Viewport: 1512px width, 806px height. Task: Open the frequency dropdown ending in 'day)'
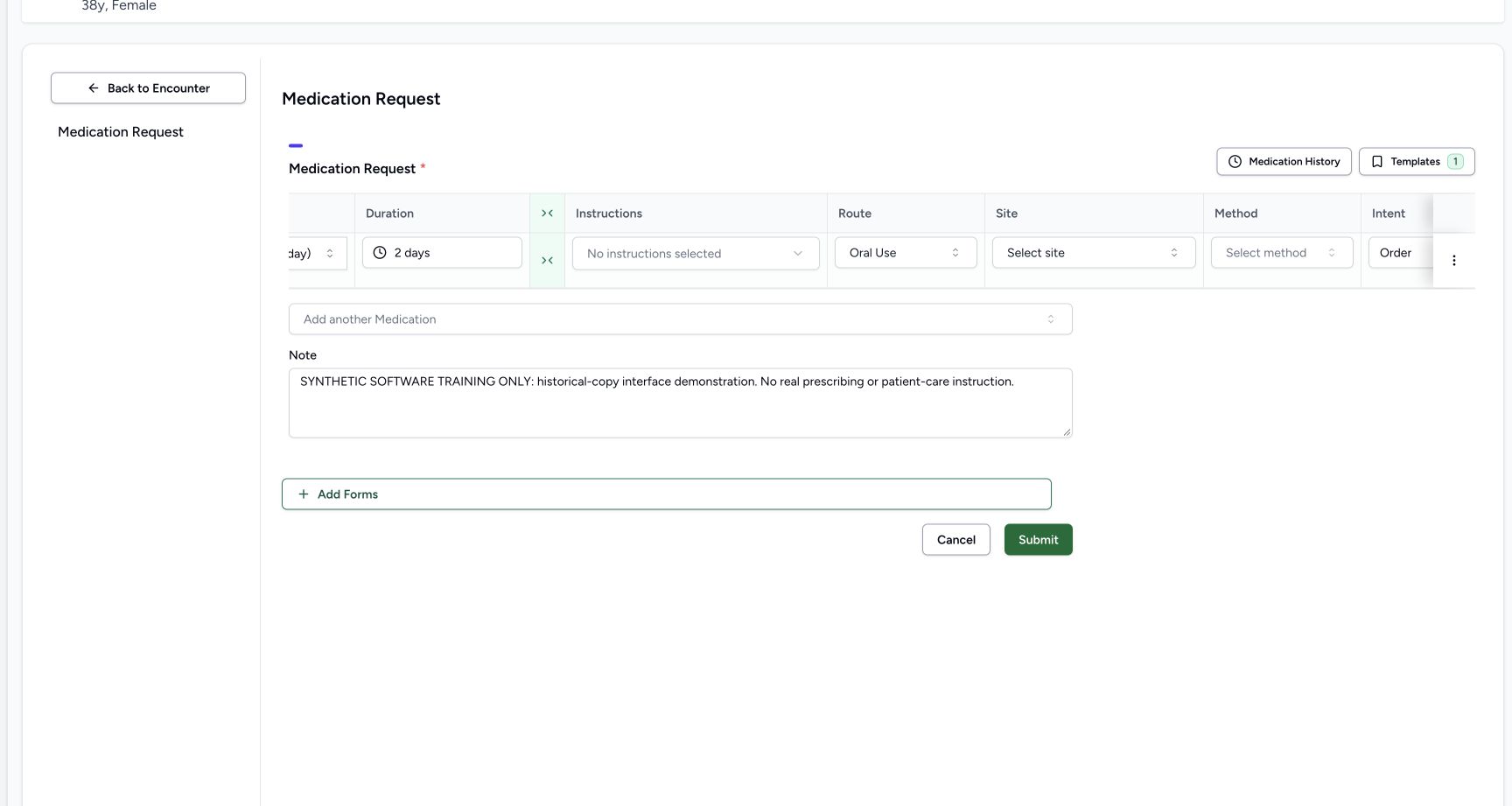318,253
